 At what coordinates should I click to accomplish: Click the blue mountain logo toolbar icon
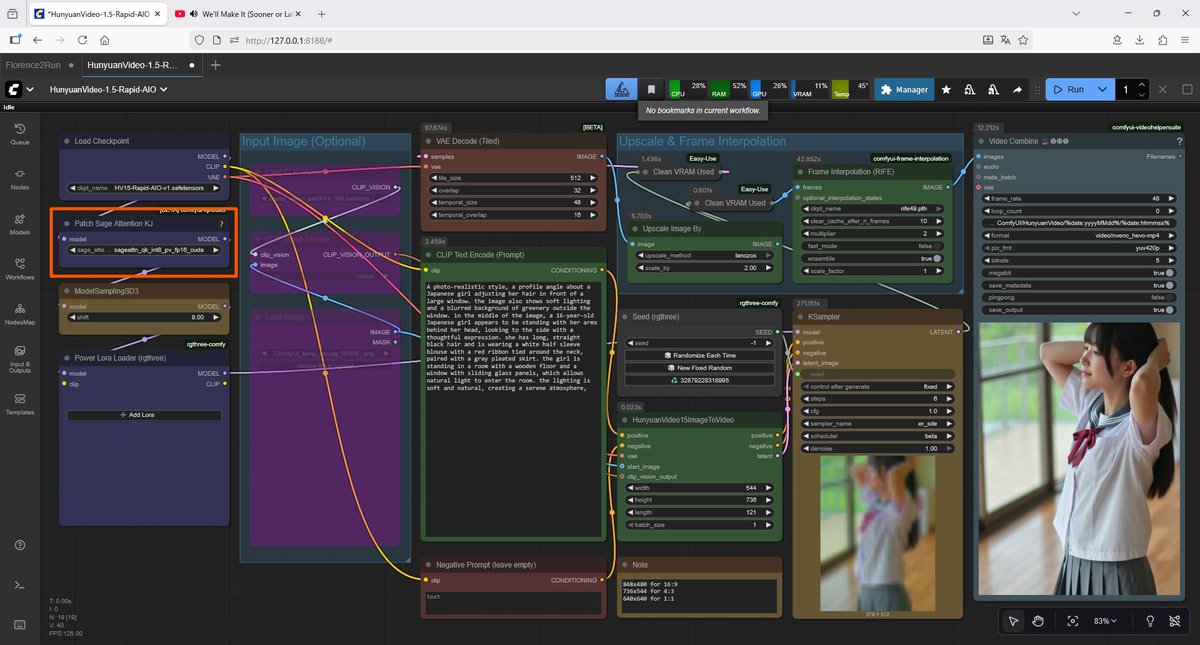tap(621, 89)
